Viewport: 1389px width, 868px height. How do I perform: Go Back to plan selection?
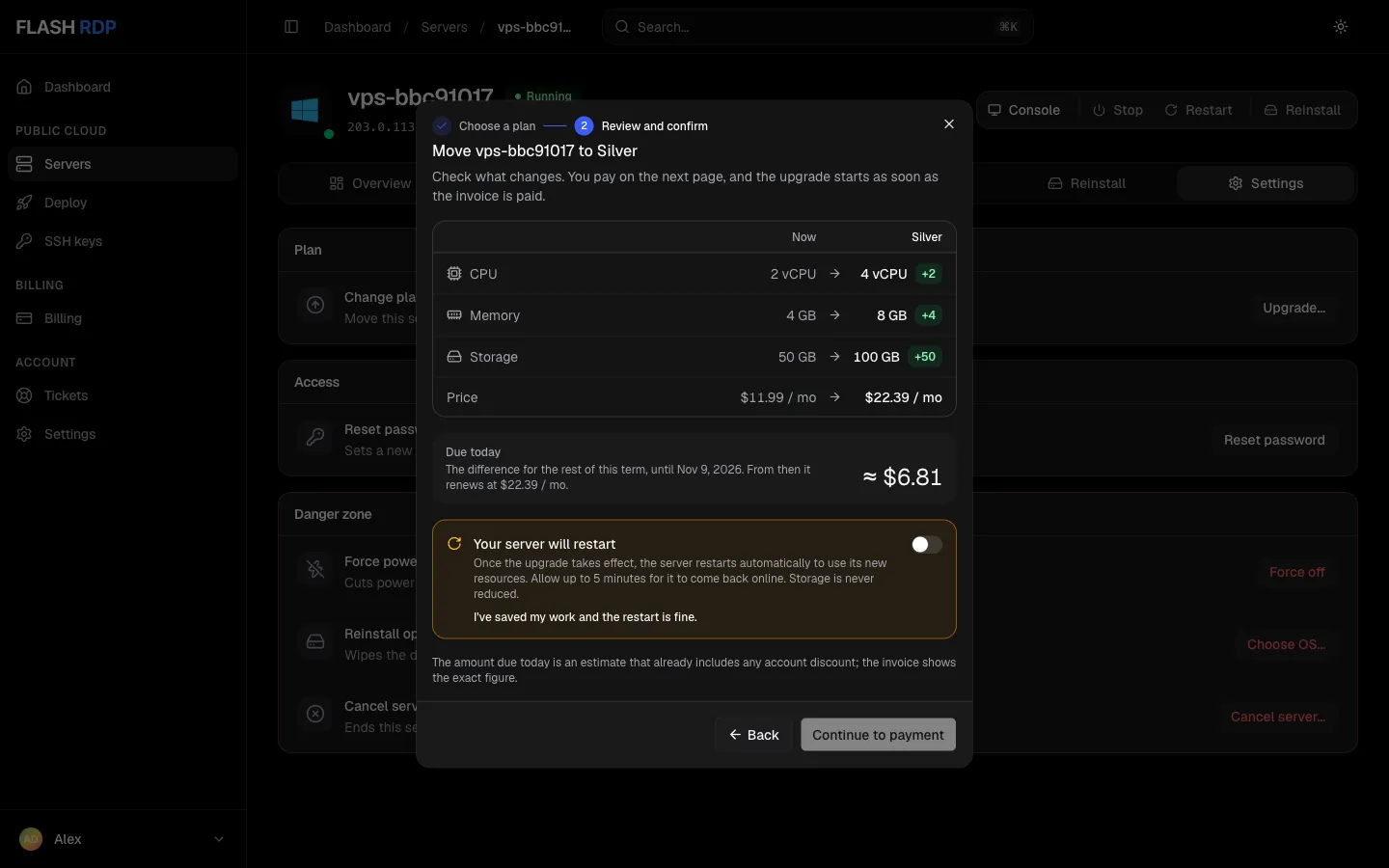point(753,735)
